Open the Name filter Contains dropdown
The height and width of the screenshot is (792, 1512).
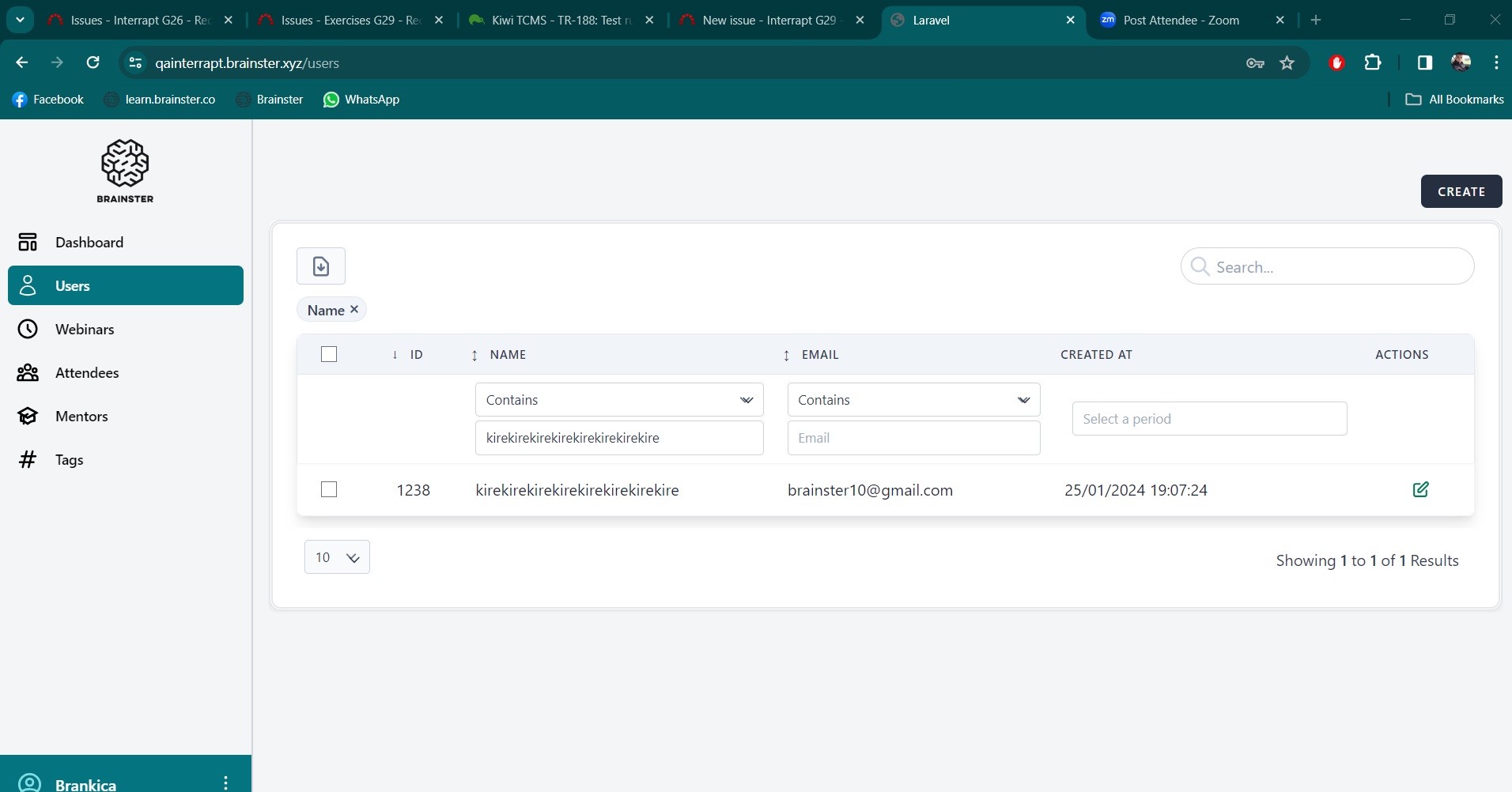pos(618,400)
